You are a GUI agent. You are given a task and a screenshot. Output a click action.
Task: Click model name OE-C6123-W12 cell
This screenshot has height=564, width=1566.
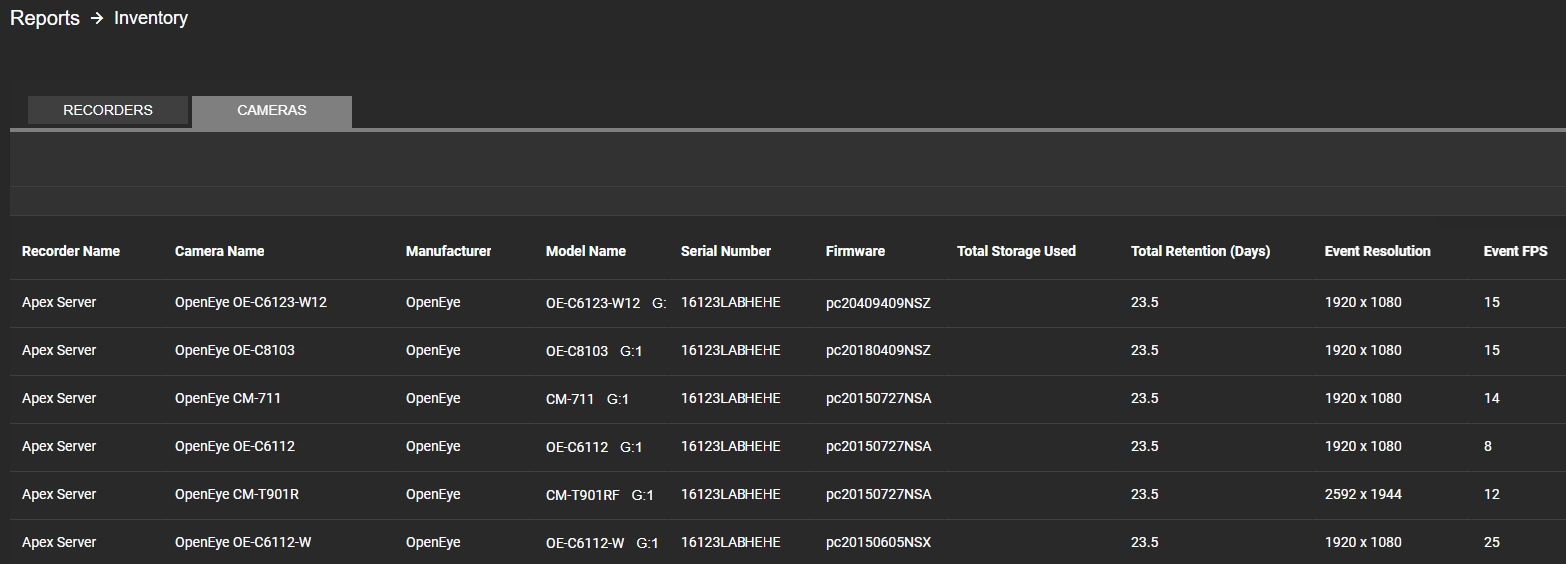pos(593,303)
